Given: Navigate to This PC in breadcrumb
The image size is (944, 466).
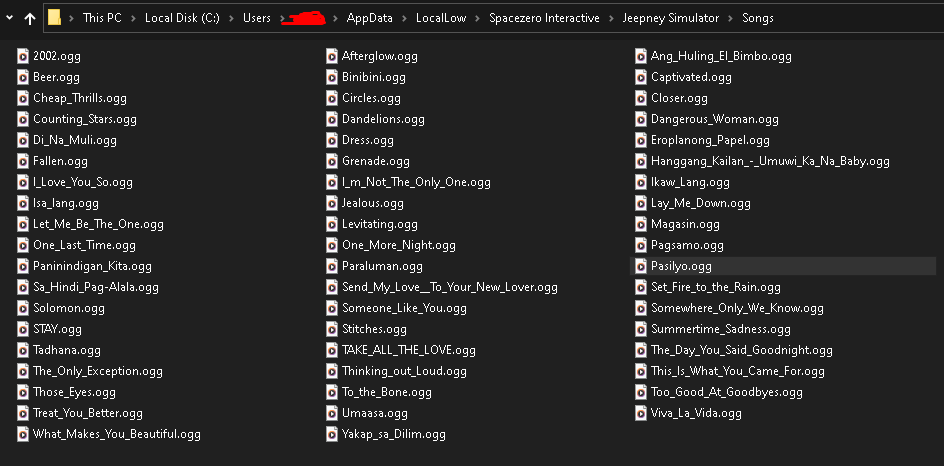Looking at the screenshot, I should tap(102, 18).
